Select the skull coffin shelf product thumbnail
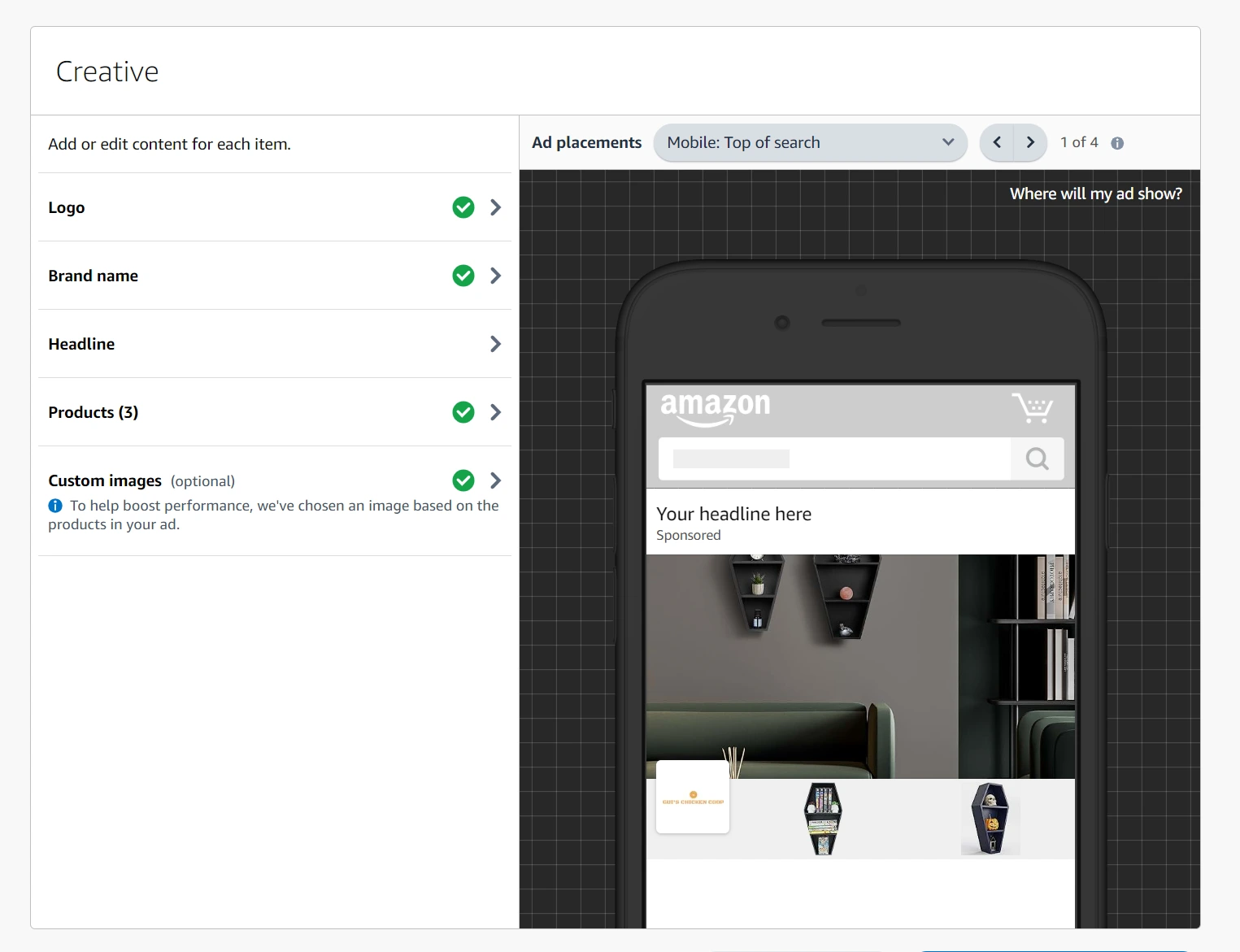This screenshot has height=952, width=1240. point(990,818)
